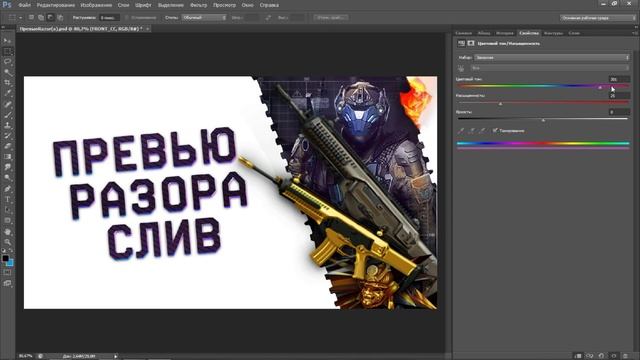Select the Clone Stamp tool
640x360 pixels.
(7, 126)
